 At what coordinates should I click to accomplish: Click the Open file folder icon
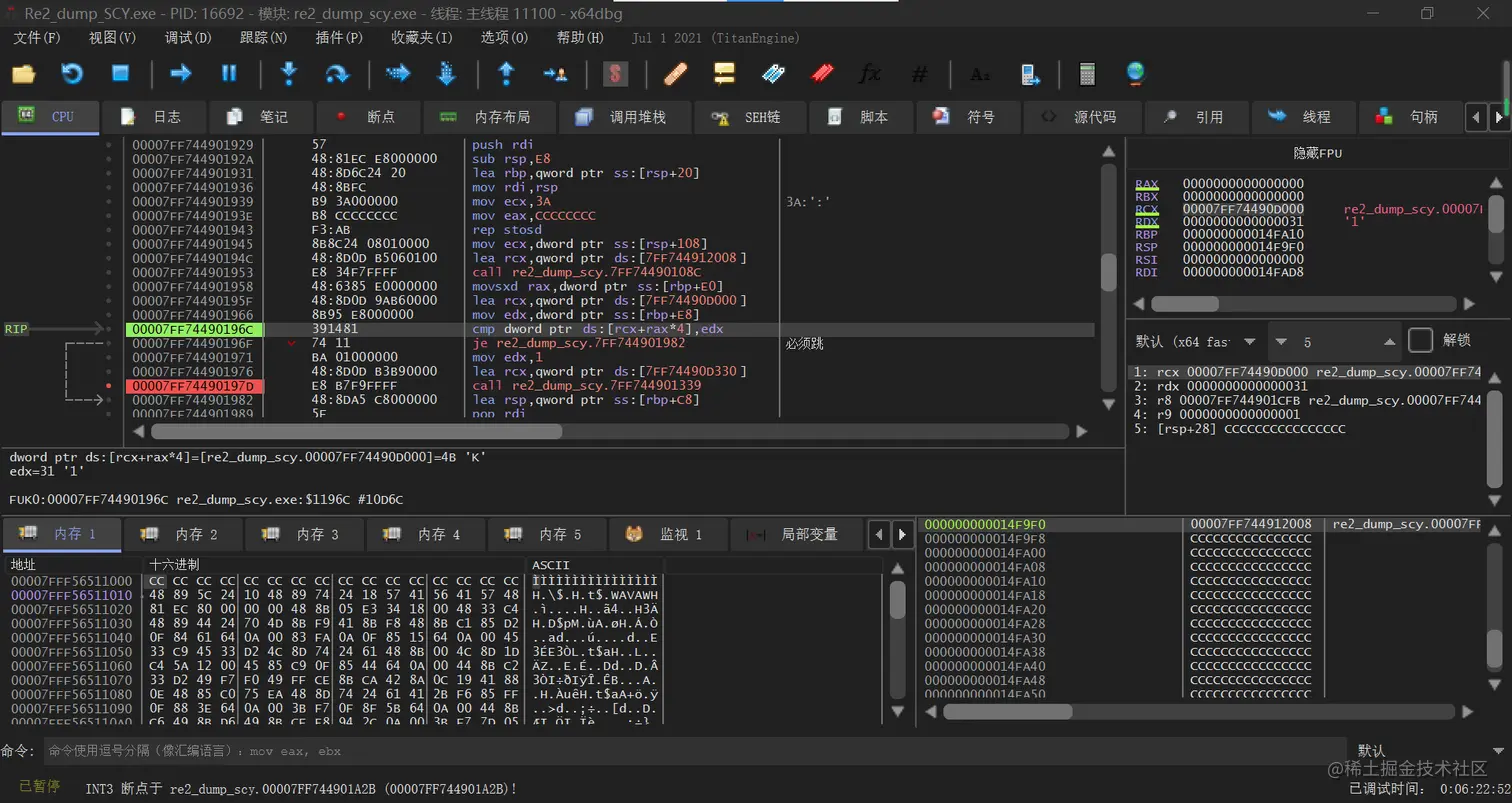(x=23, y=74)
